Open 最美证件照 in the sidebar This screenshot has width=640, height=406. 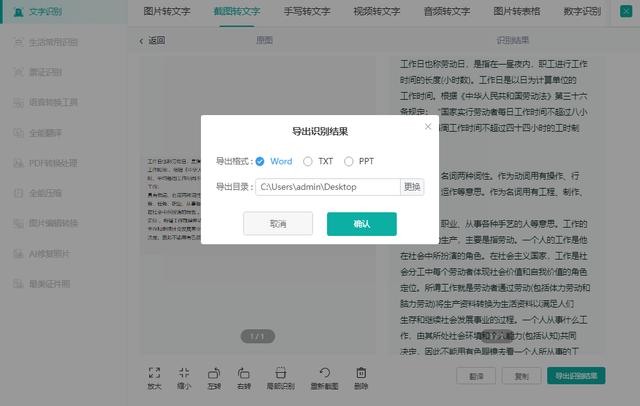(x=42, y=284)
